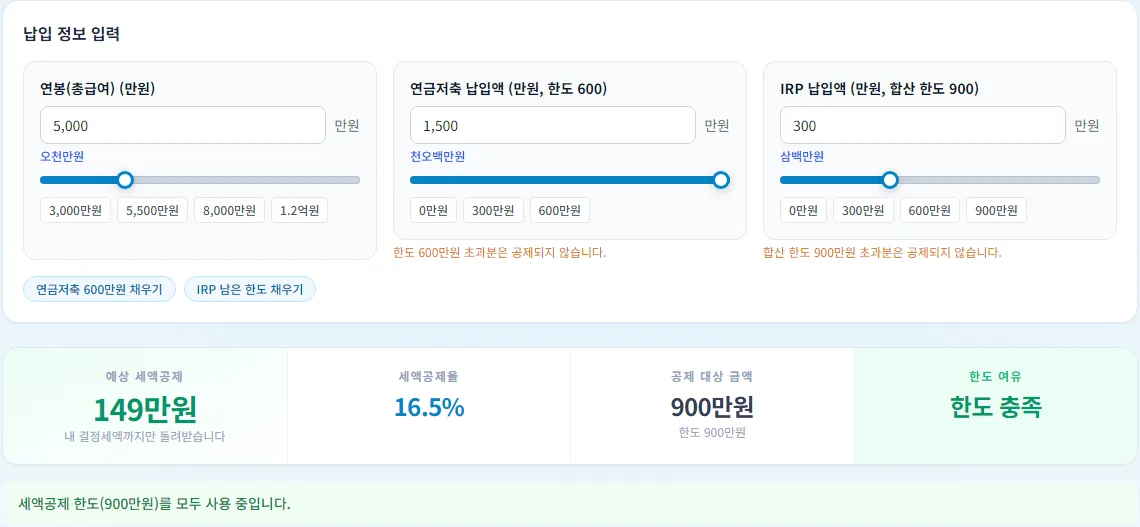Click the 연금저축 600만원 채우기 button
The image size is (1140, 527).
[100, 289]
